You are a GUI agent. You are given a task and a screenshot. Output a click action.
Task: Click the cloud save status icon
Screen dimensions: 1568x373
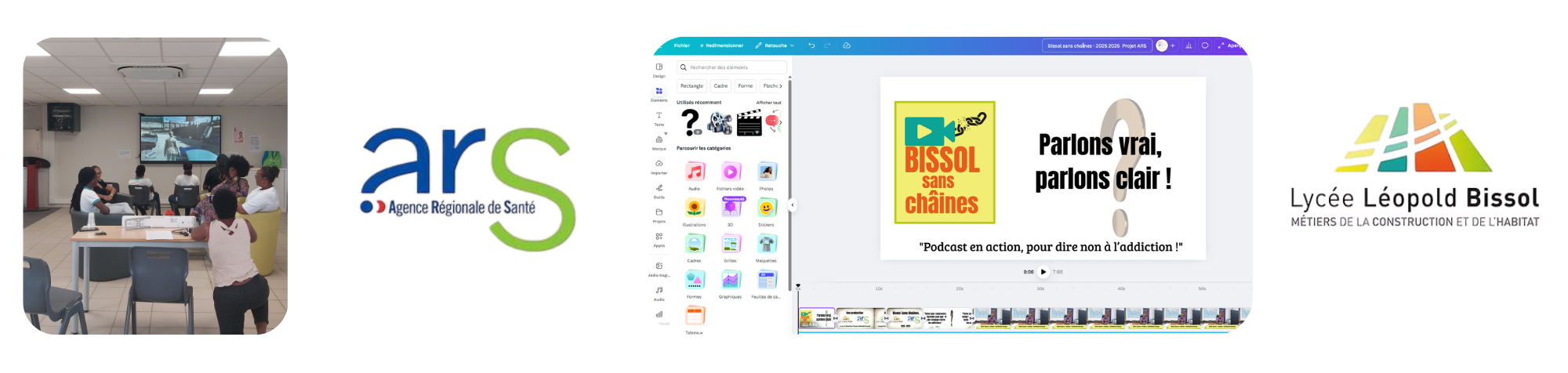[x=847, y=45]
